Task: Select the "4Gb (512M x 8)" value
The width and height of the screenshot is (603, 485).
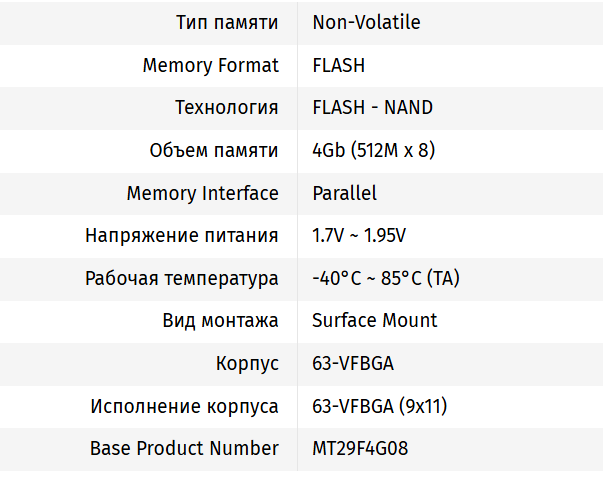Action: (374, 151)
